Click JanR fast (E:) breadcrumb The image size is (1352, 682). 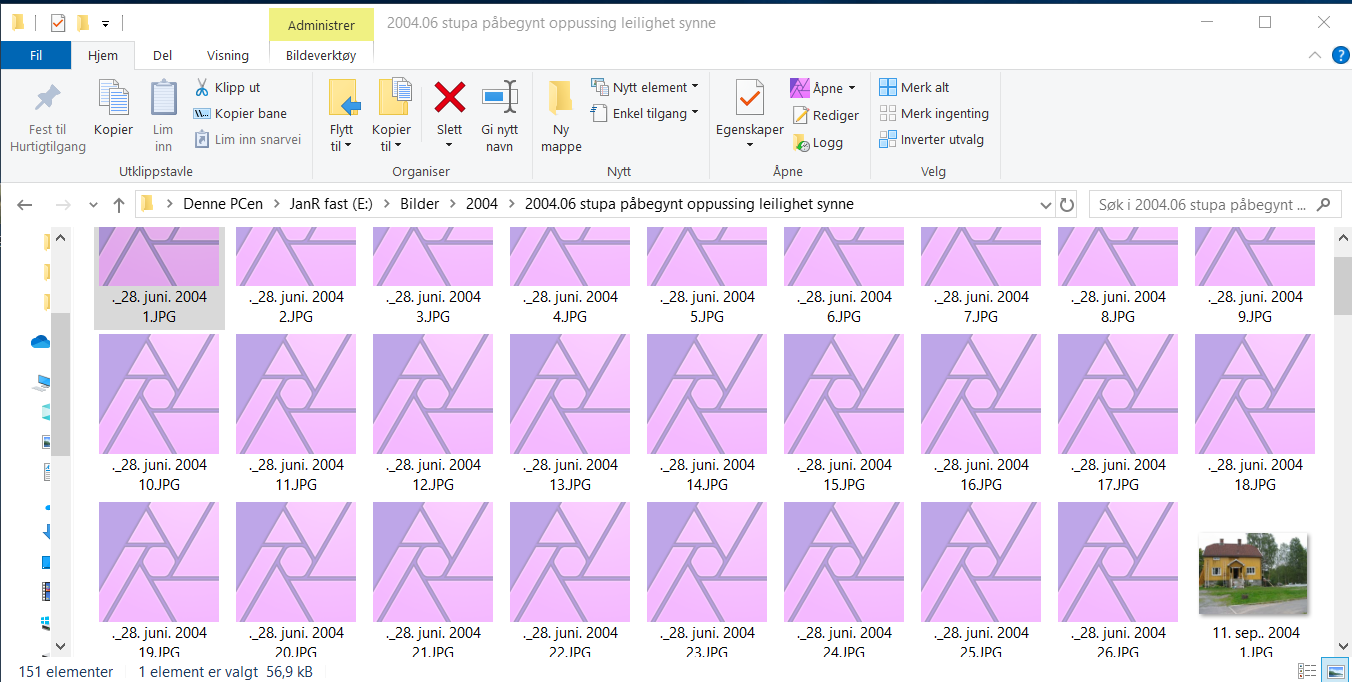coord(331,204)
